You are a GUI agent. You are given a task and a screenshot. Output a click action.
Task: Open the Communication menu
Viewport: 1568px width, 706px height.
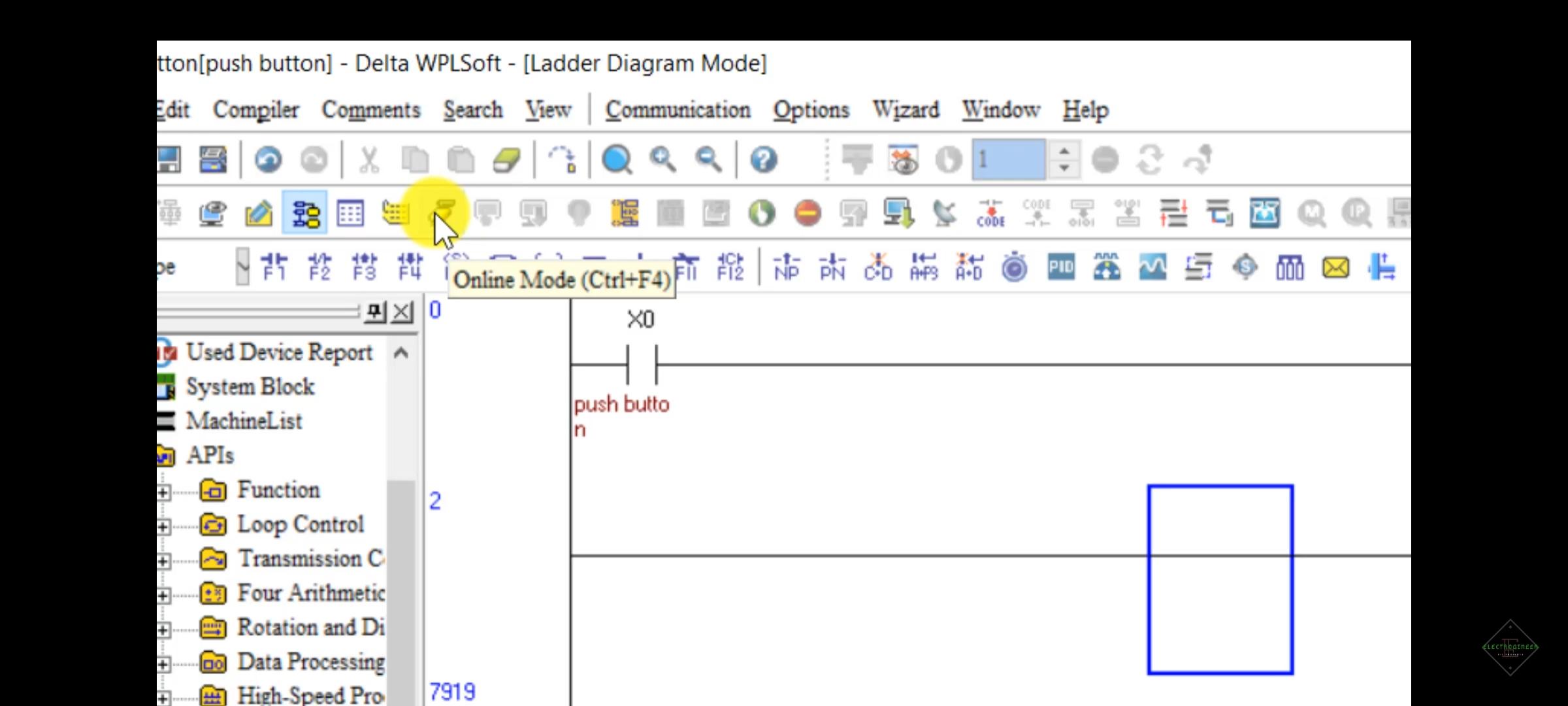(x=679, y=110)
